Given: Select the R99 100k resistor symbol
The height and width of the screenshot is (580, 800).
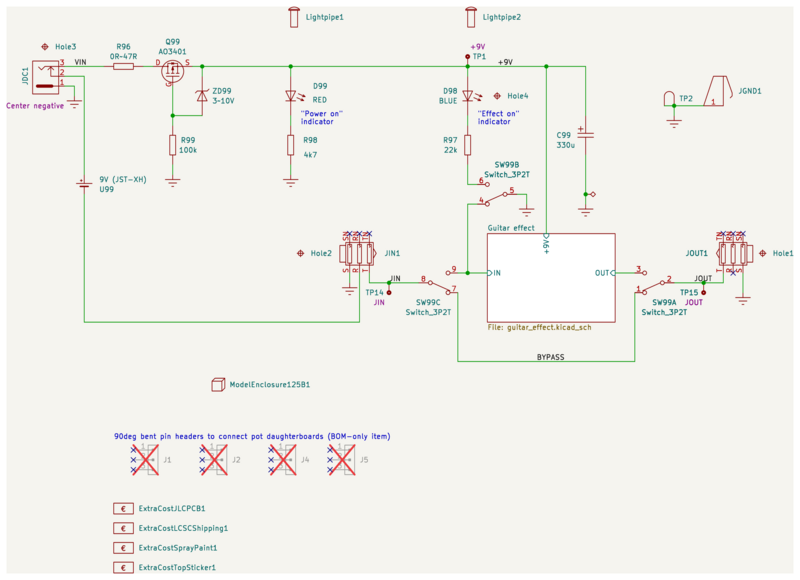Looking at the screenshot, I should pyautogui.click(x=172, y=145).
